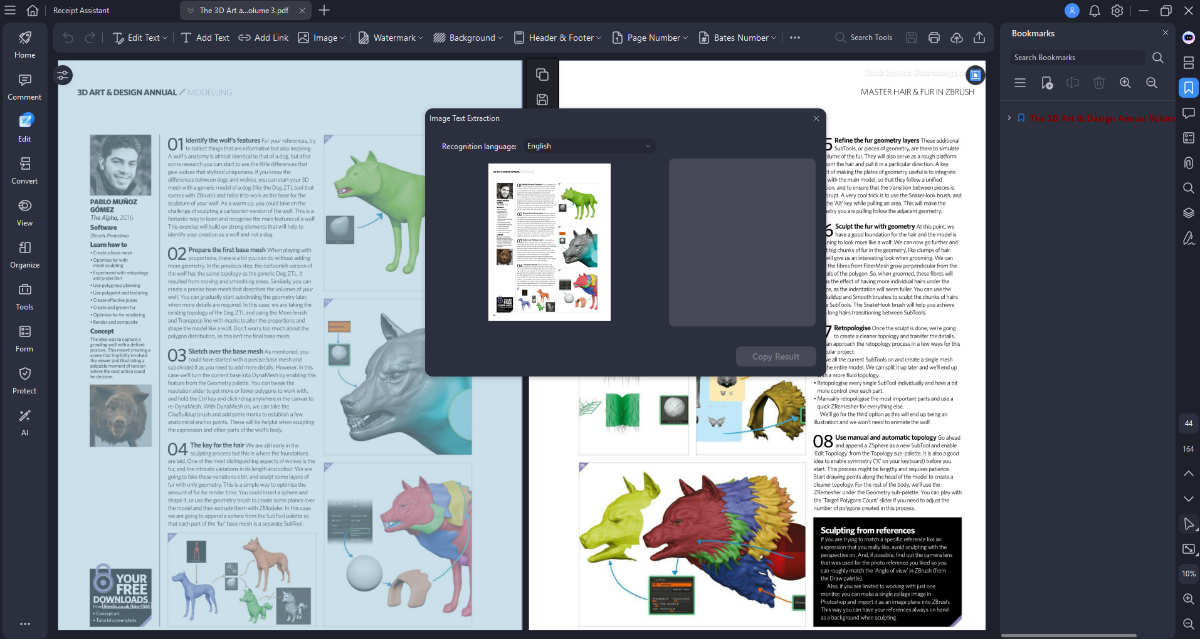Open the AI tools in left sidebar
This screenshot has height=639, width=1200.
[x=24, y=423]
